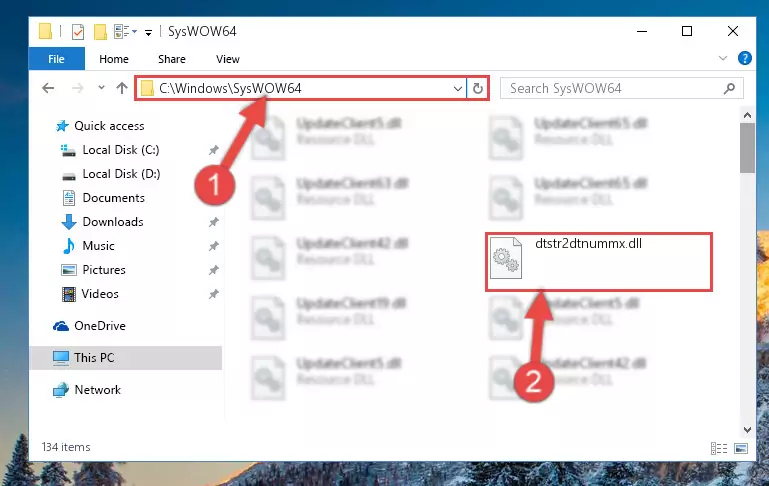Click the dtstr2dtnummx.dll gear file icon
769x486 pixels.
506,257
